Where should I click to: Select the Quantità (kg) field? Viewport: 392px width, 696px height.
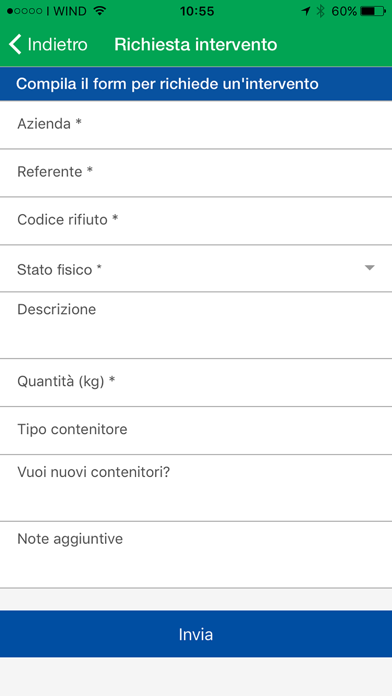click(196, 383)
